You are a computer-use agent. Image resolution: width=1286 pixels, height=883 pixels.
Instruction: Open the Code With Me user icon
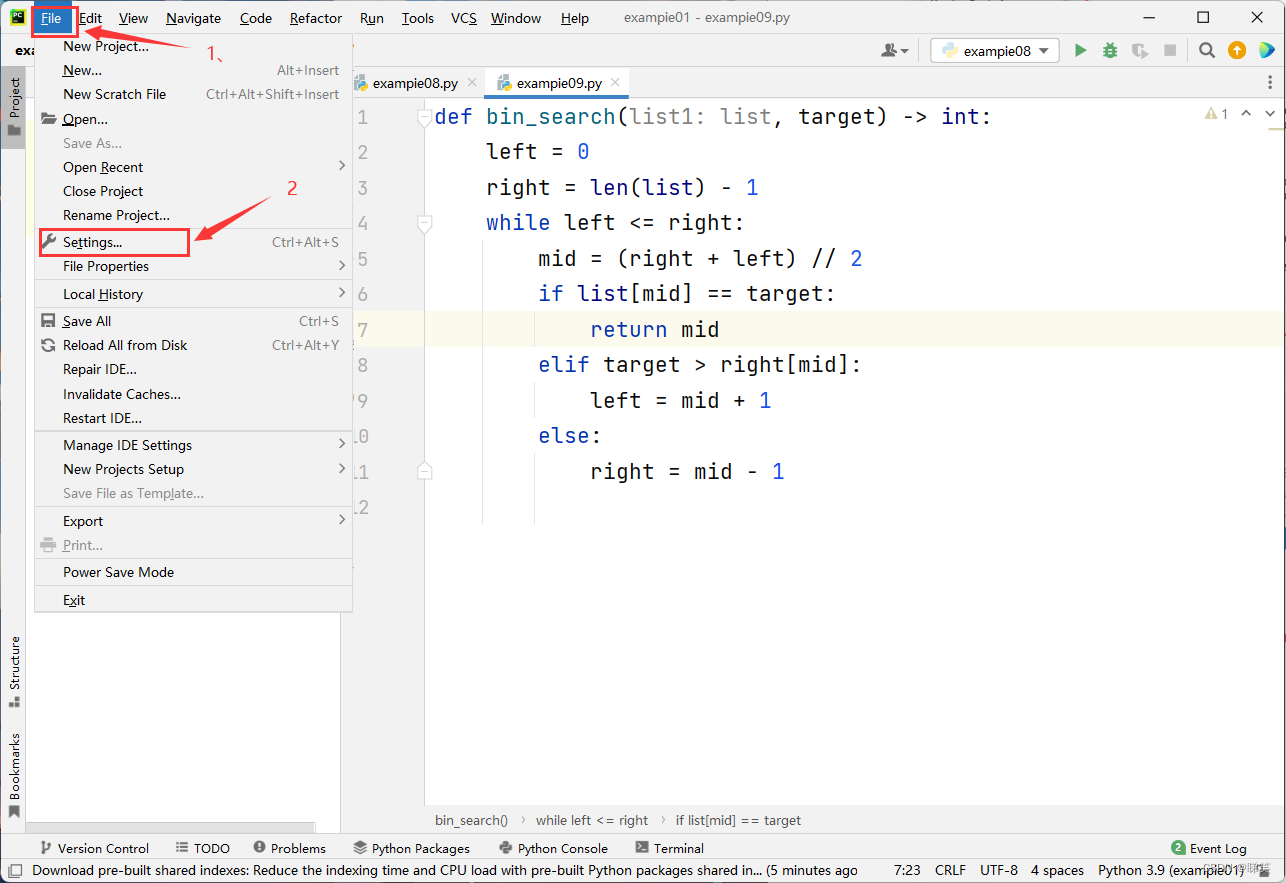895,50
